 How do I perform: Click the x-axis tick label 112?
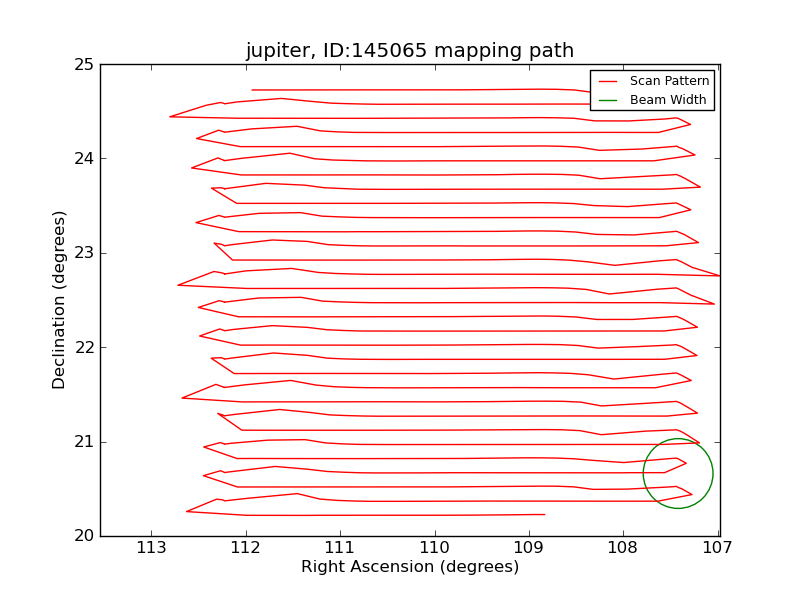click(x=246, y=548)
